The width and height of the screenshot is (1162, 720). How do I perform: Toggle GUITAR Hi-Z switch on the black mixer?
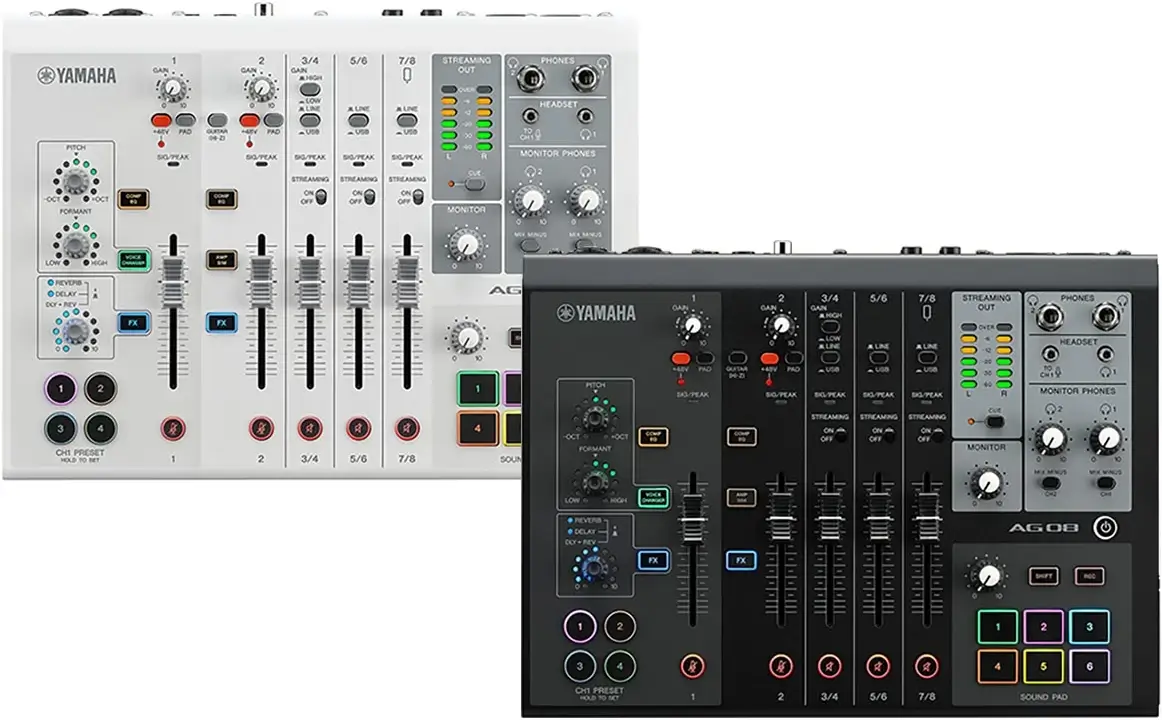click(x=737, y=359)
